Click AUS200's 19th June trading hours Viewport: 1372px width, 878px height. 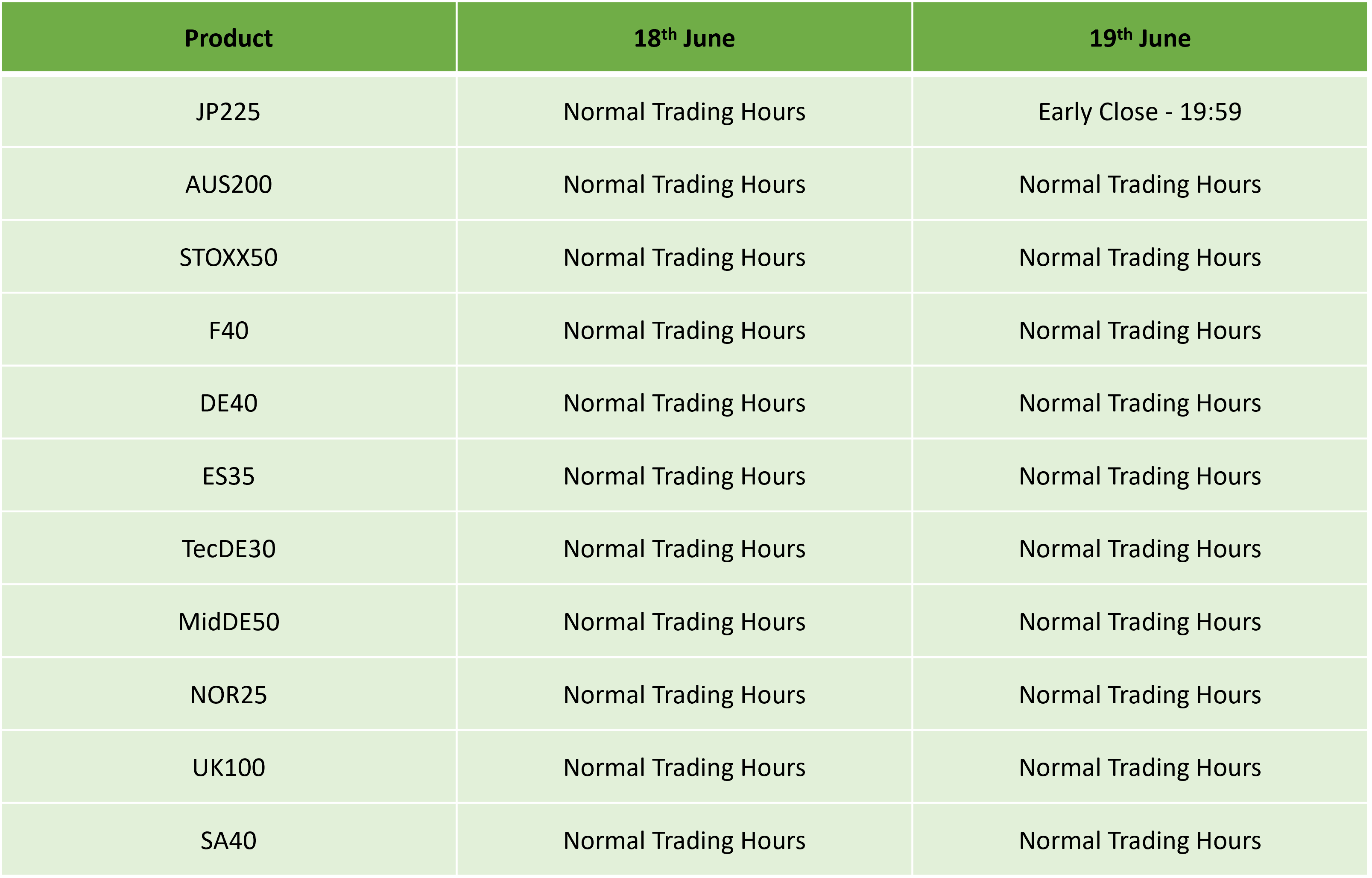(x=1140, y=185)
